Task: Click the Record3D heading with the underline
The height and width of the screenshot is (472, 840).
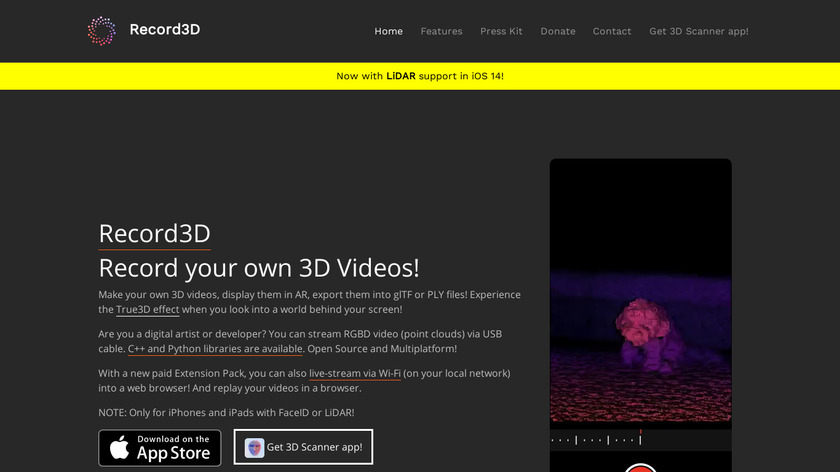Action: tap(154, 234)
